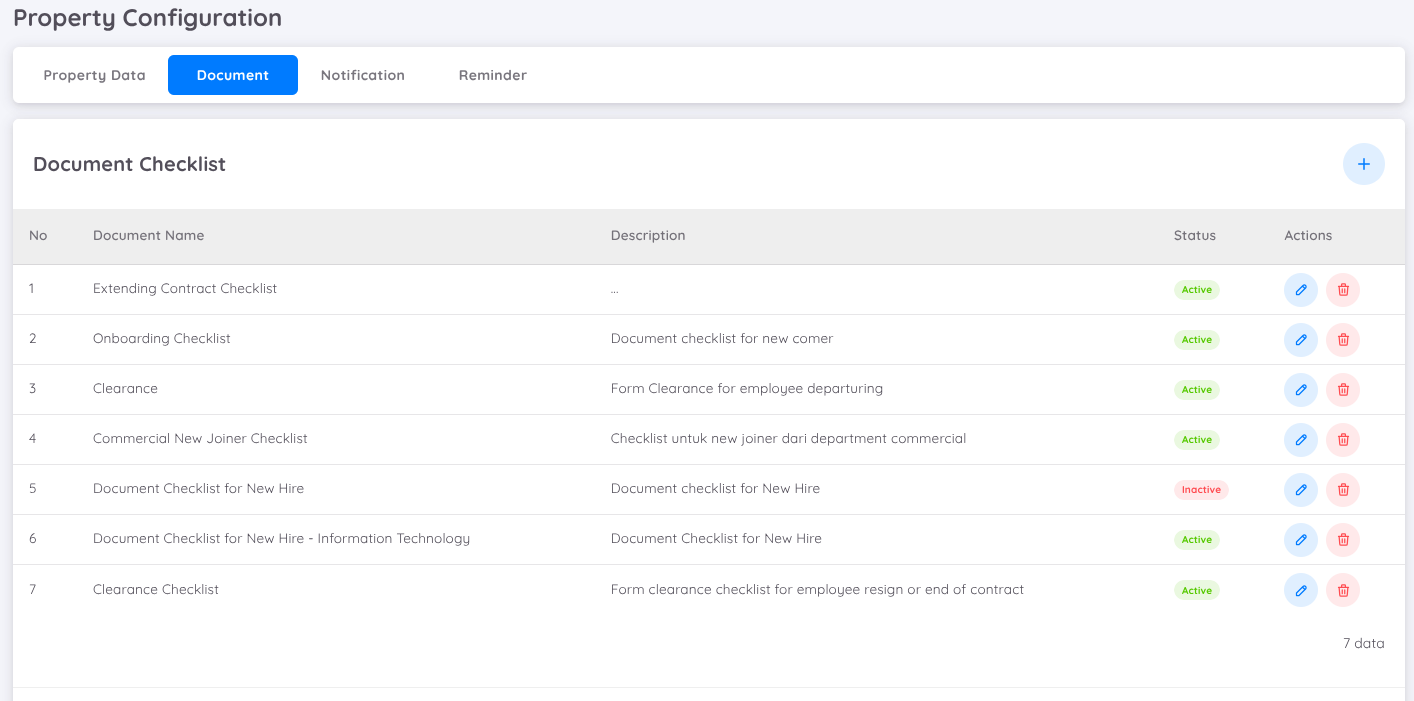Open the Notification tab
This screenshot has height=701, width=1414.
click(x=362, y=75)
